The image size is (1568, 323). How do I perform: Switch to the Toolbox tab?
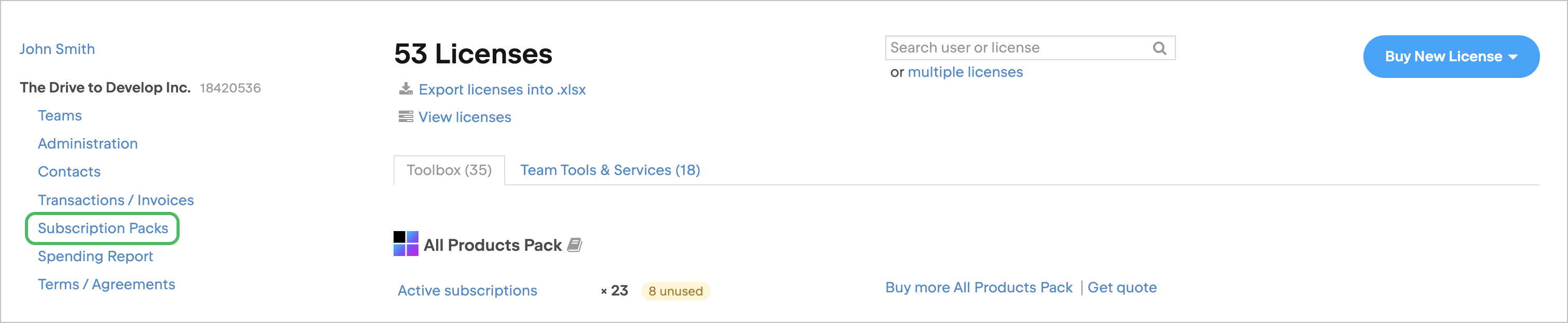point(449,170)
